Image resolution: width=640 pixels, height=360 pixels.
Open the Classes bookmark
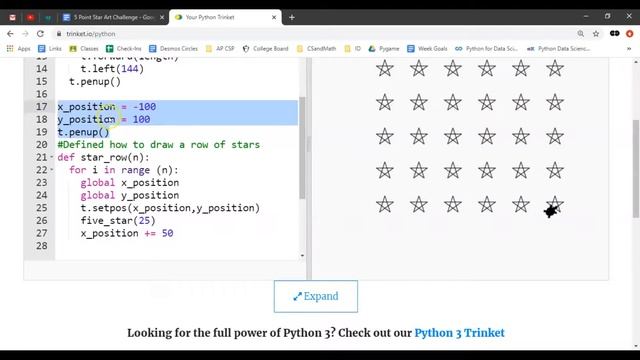click(84, 49)
